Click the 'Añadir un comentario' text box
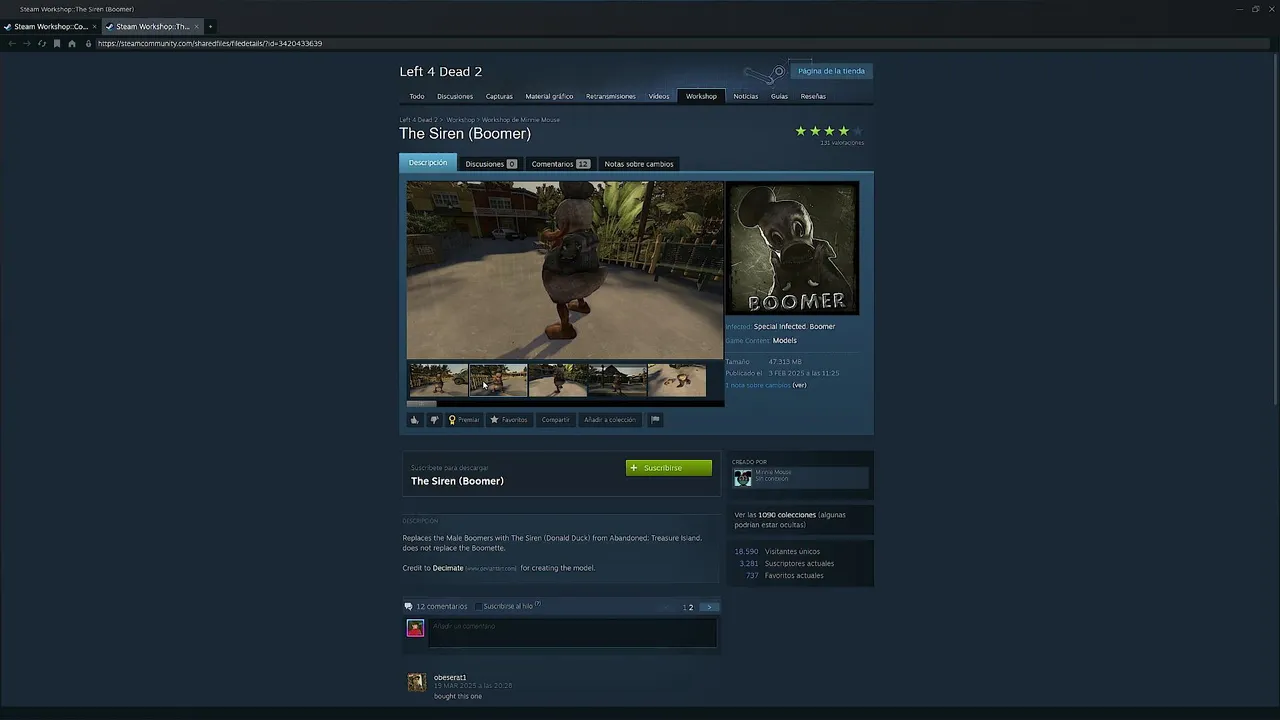1280x720 pixels. [x=572, y=632]
